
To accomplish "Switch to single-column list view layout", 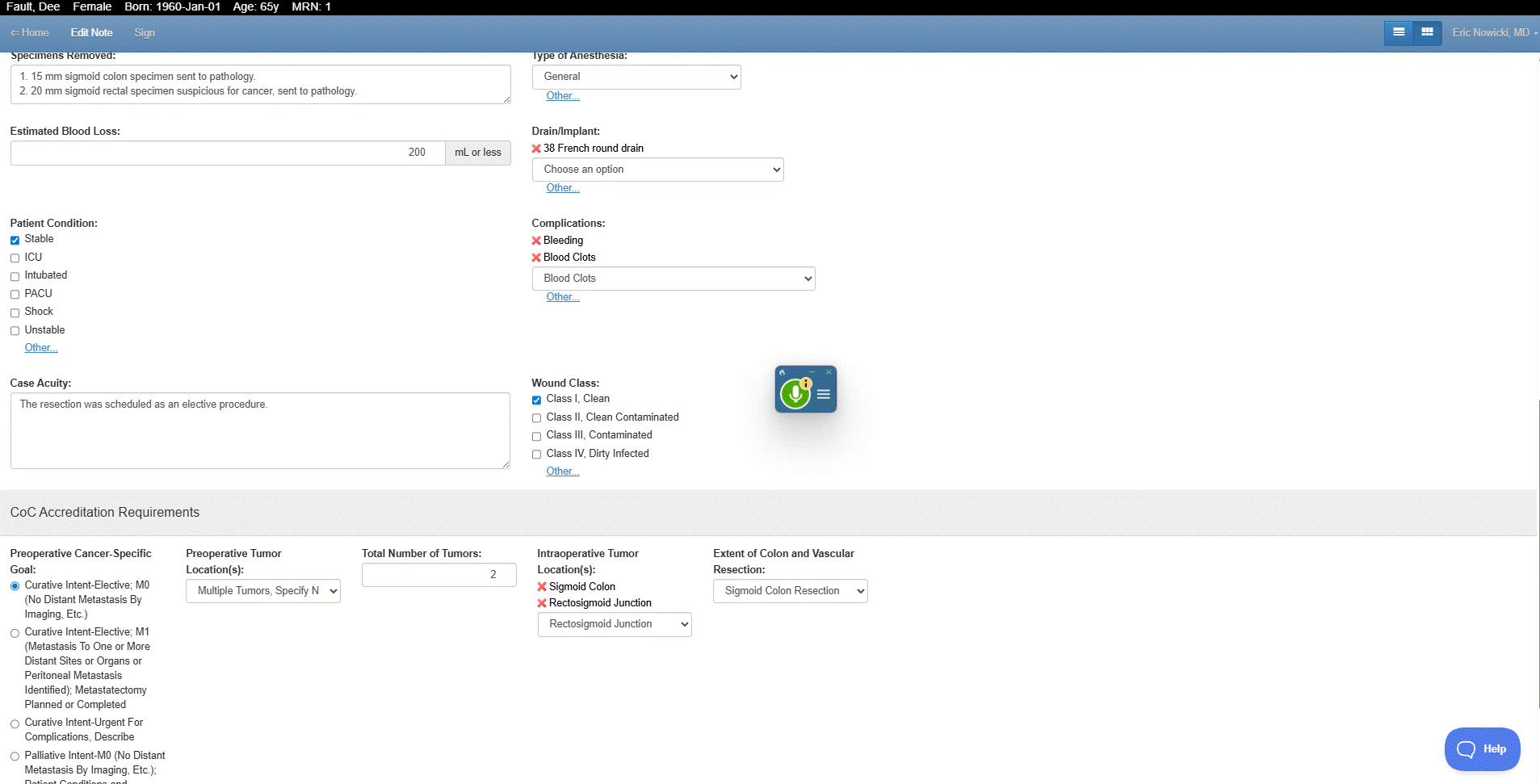I will click(1399, 33).
